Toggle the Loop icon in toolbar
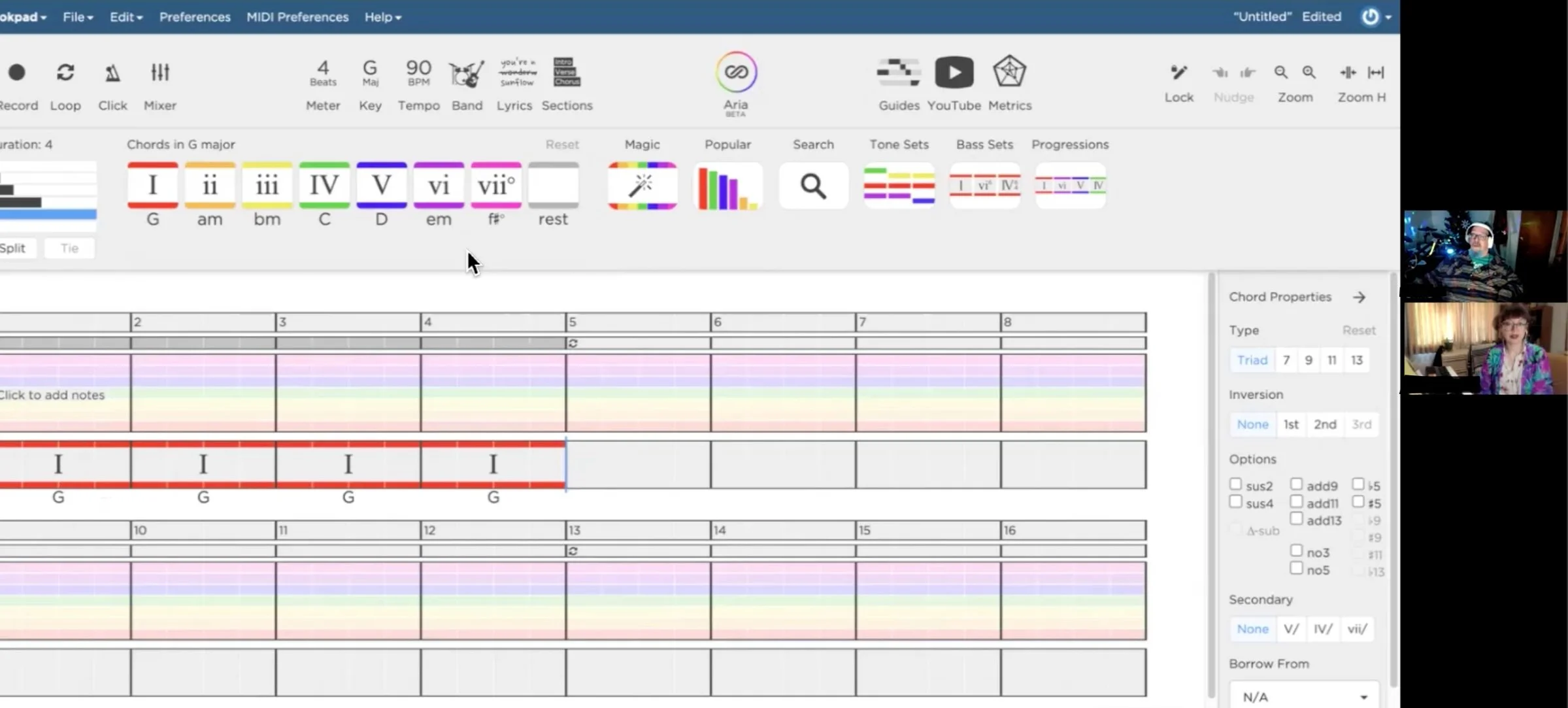1568x708 pixels. coord(65,73)
